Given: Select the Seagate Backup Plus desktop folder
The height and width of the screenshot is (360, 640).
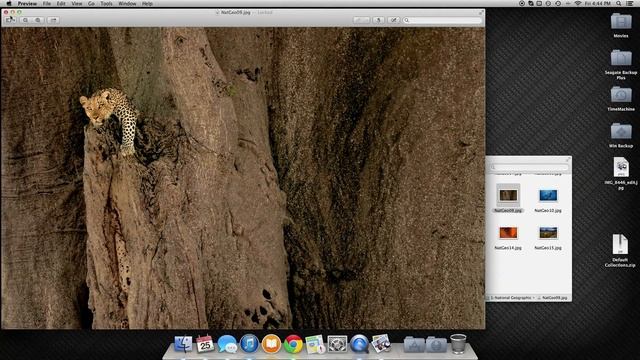Looking at the screenshot, I should pyautogui.click(x=621, y=58).
